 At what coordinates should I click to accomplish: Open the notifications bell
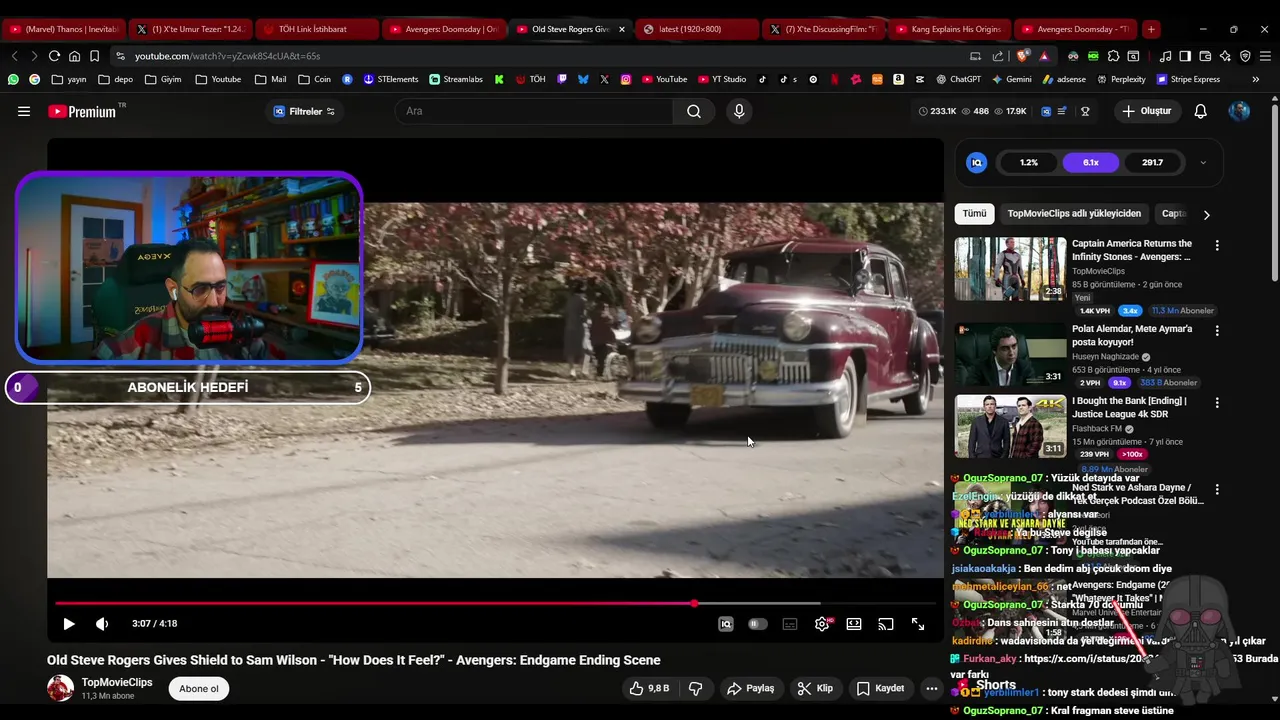click(1200, 111)
